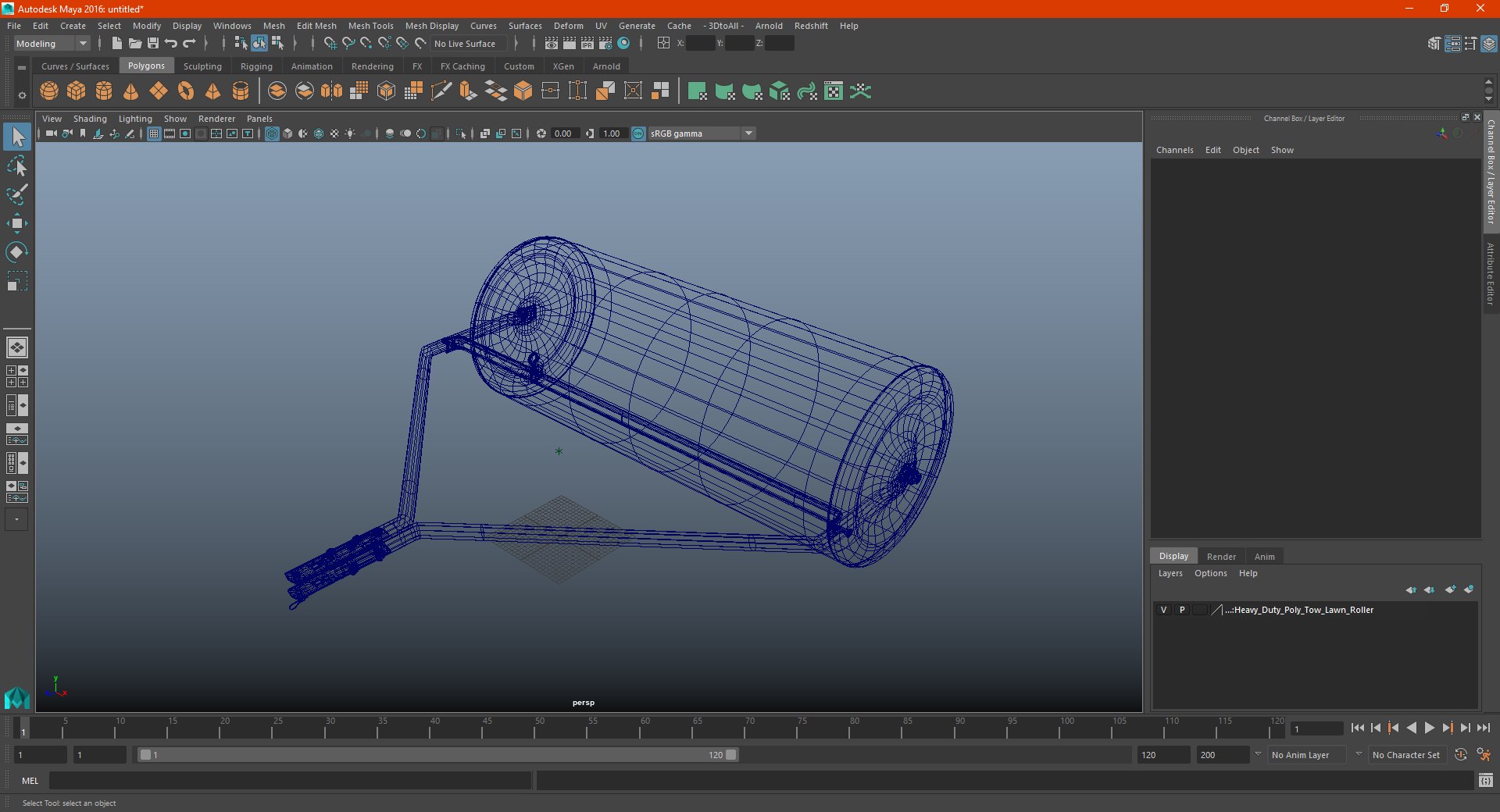Image resolution: width=1500 pixels, height=812 pixels.
Task: Select the Scale tool in the toolbox
Action: (x=17, y=281)
